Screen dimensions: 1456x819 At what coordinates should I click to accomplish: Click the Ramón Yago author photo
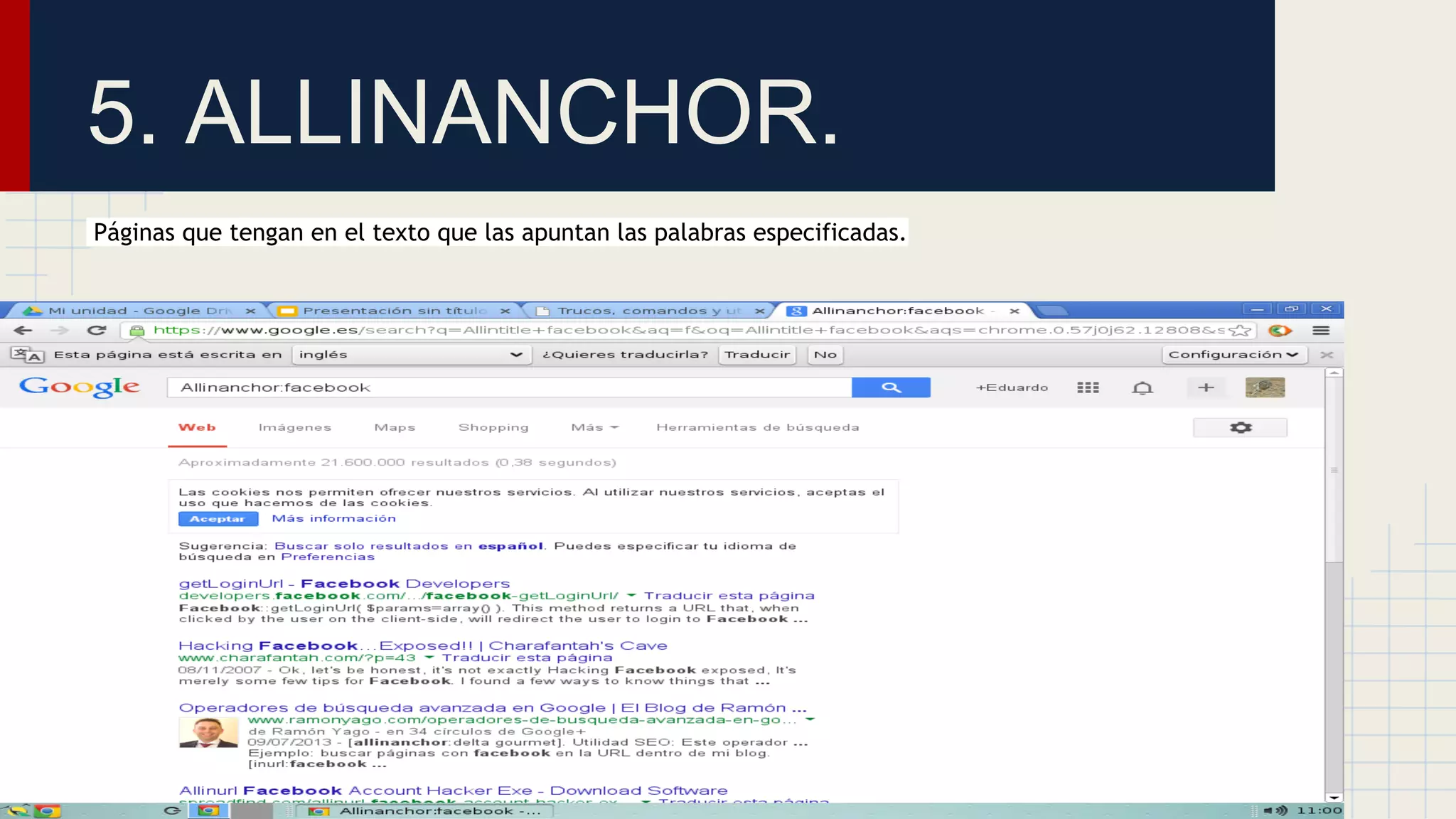pyautogui.click(x=208, y=732)
